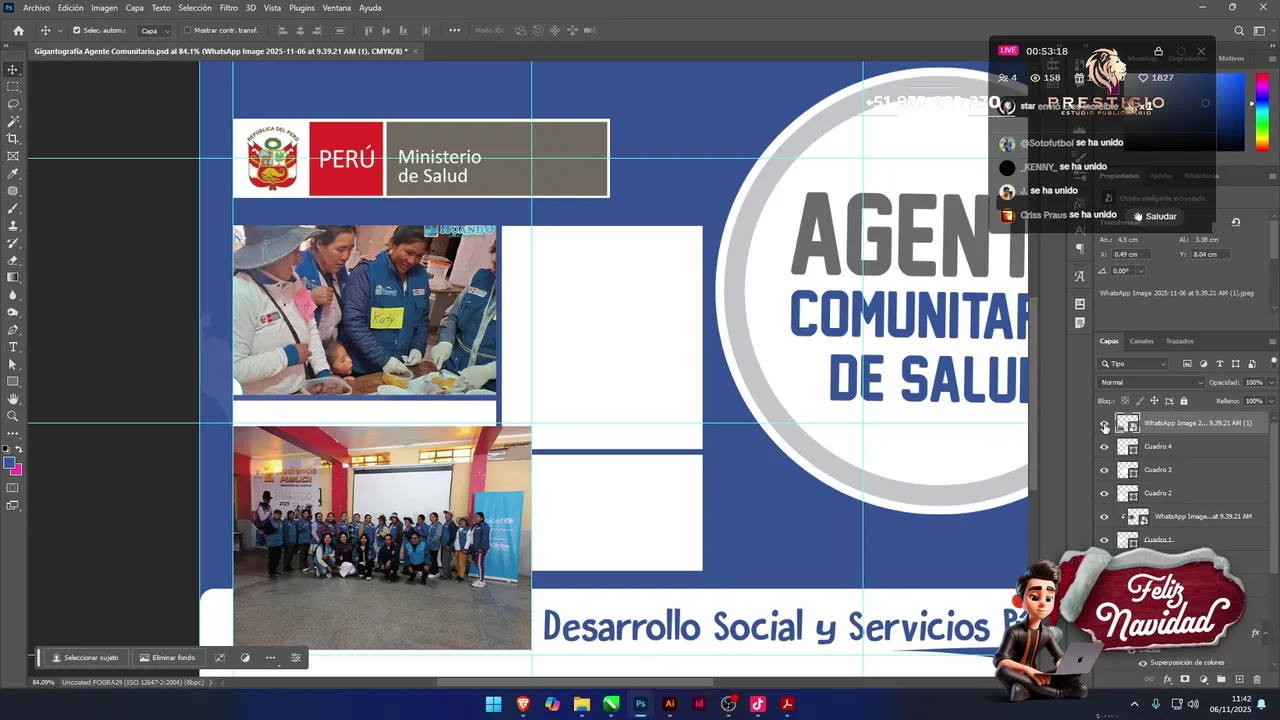Select the Hand tool

click(x=13, y=399)
